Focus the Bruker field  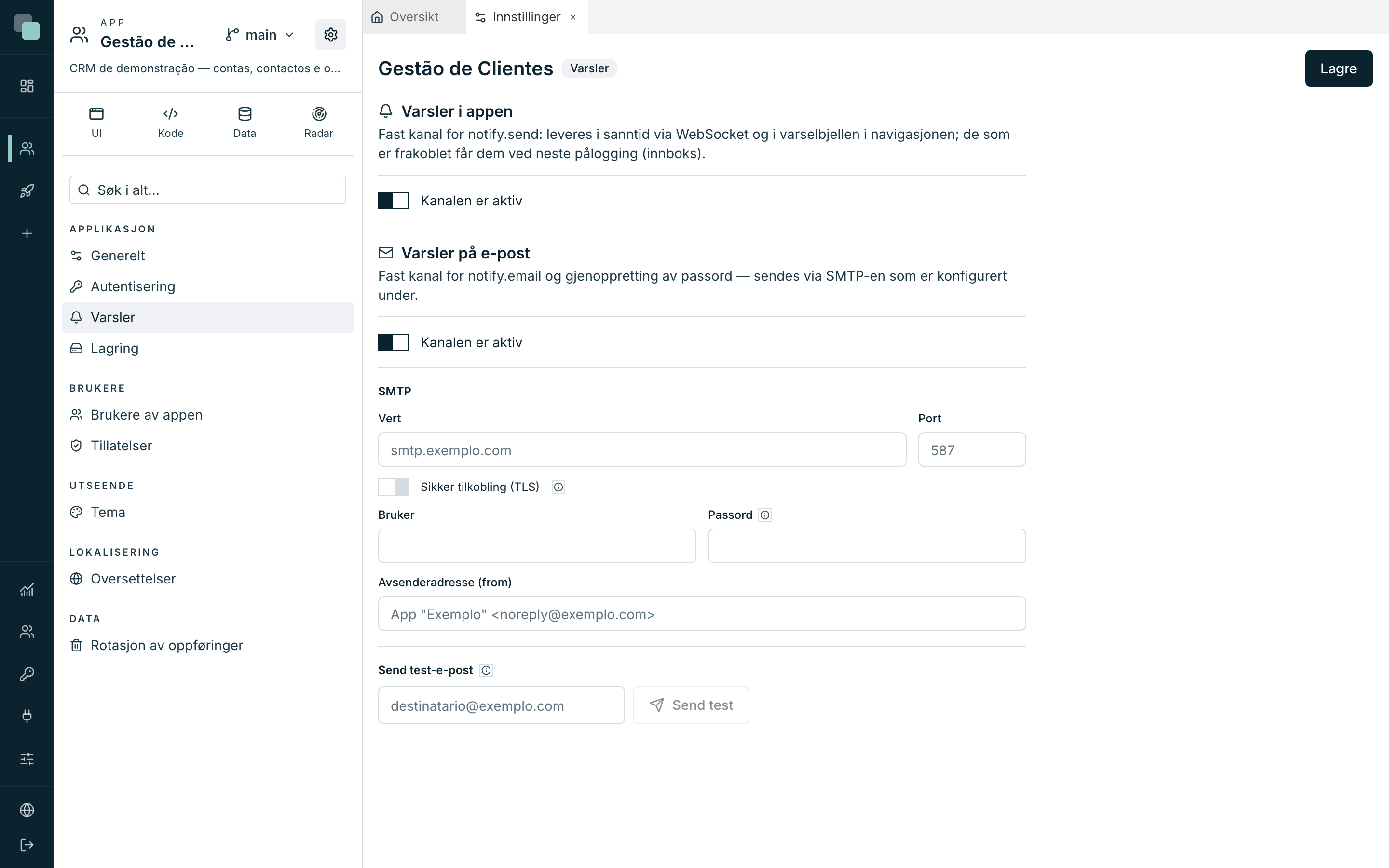pos(537,546)
